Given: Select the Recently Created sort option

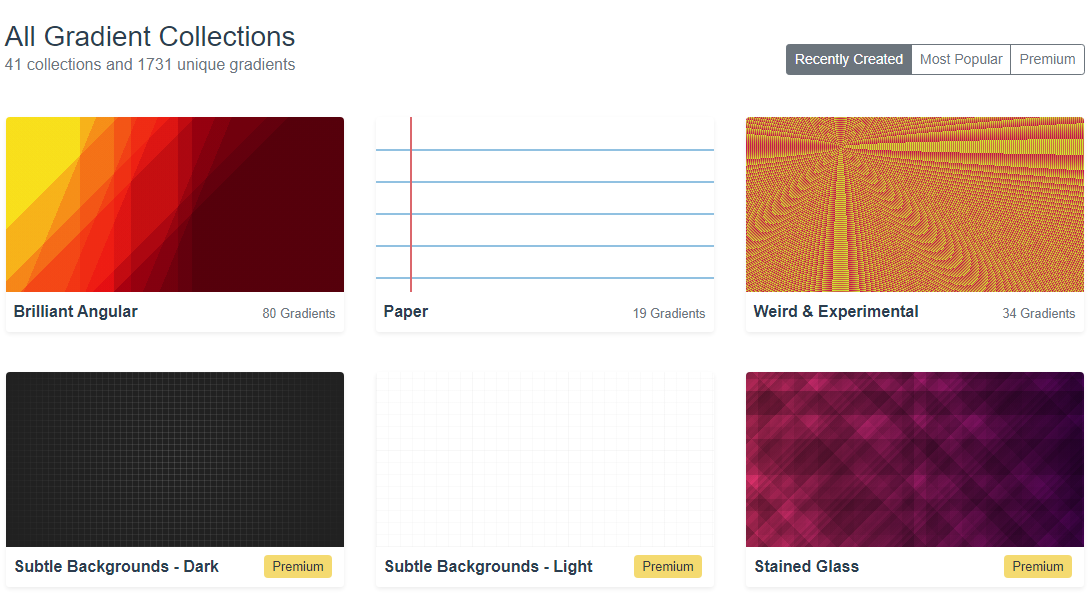Looking at the screenshot, I should (x=848, y=59).
